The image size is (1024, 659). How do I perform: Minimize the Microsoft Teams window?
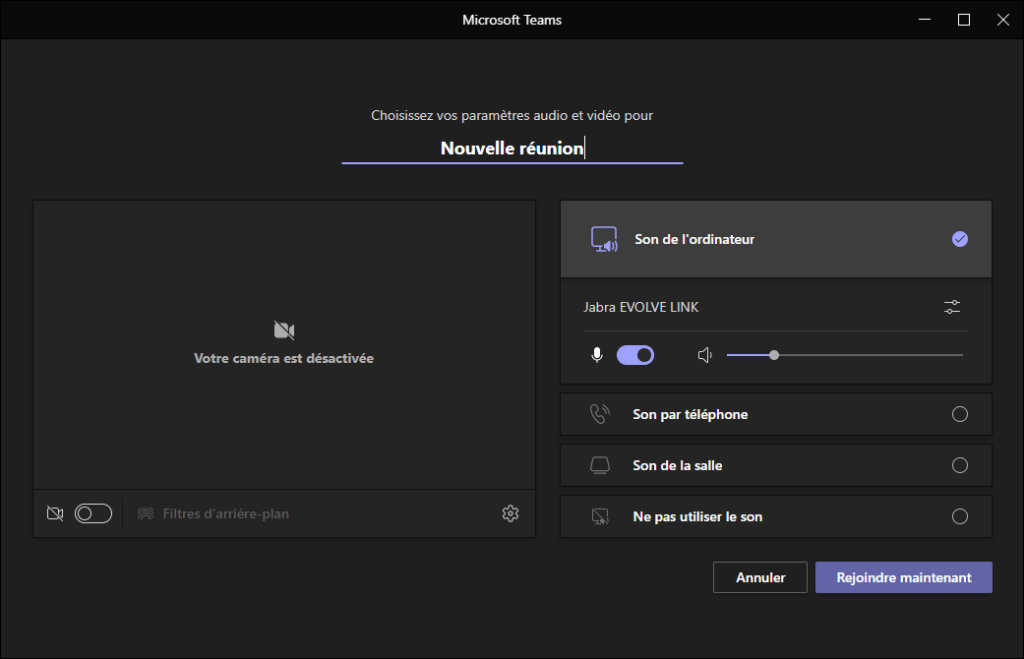925,20
